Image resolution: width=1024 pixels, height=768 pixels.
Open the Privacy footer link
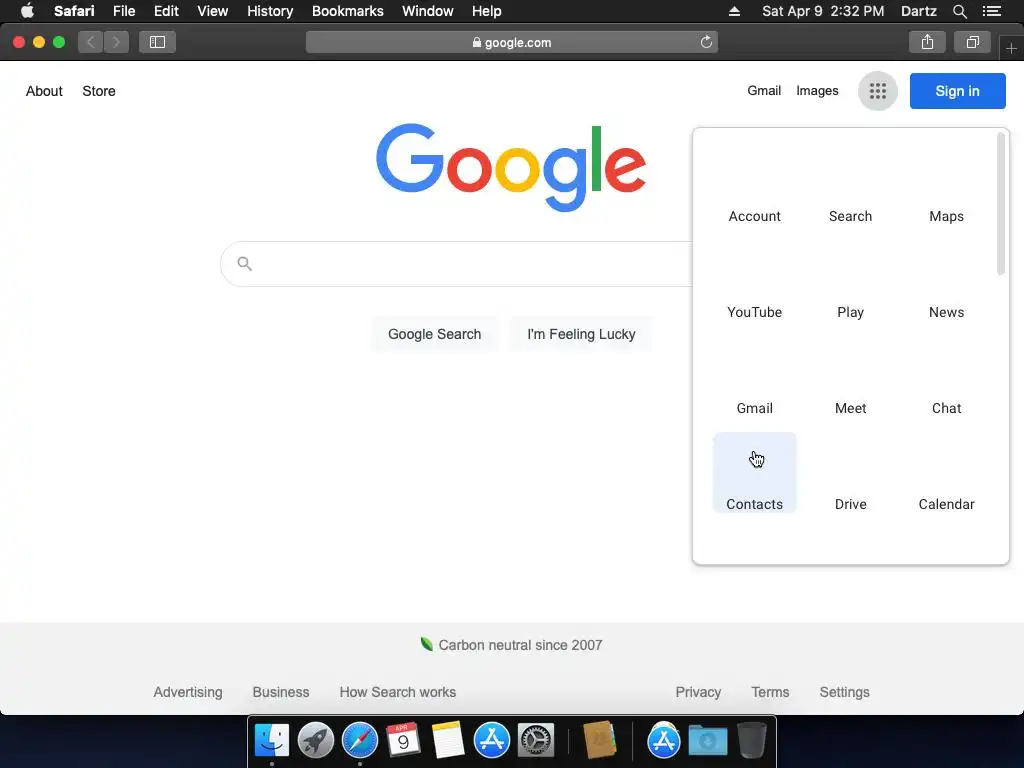point(698,692)
